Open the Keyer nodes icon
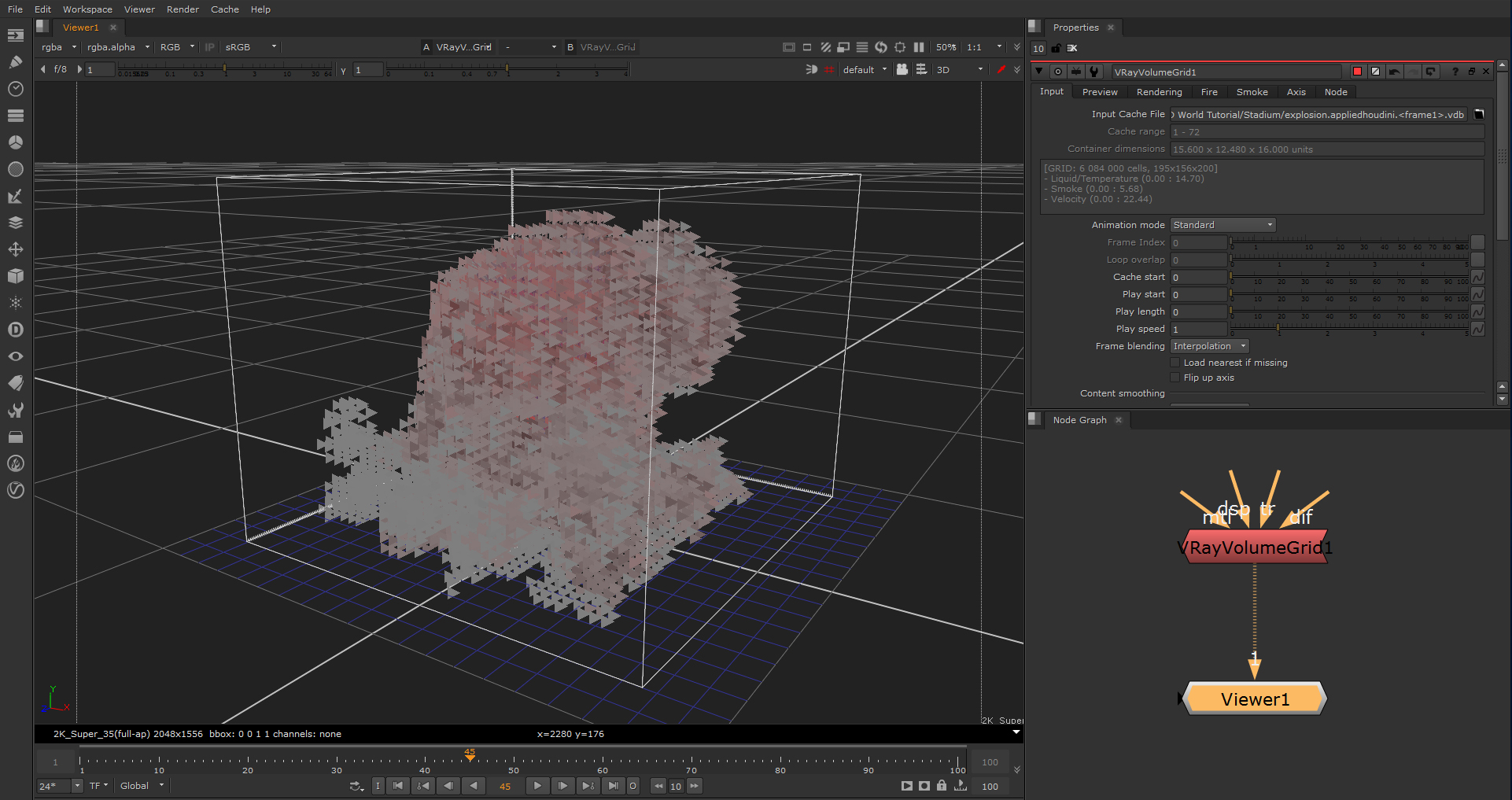 point(15,196)
